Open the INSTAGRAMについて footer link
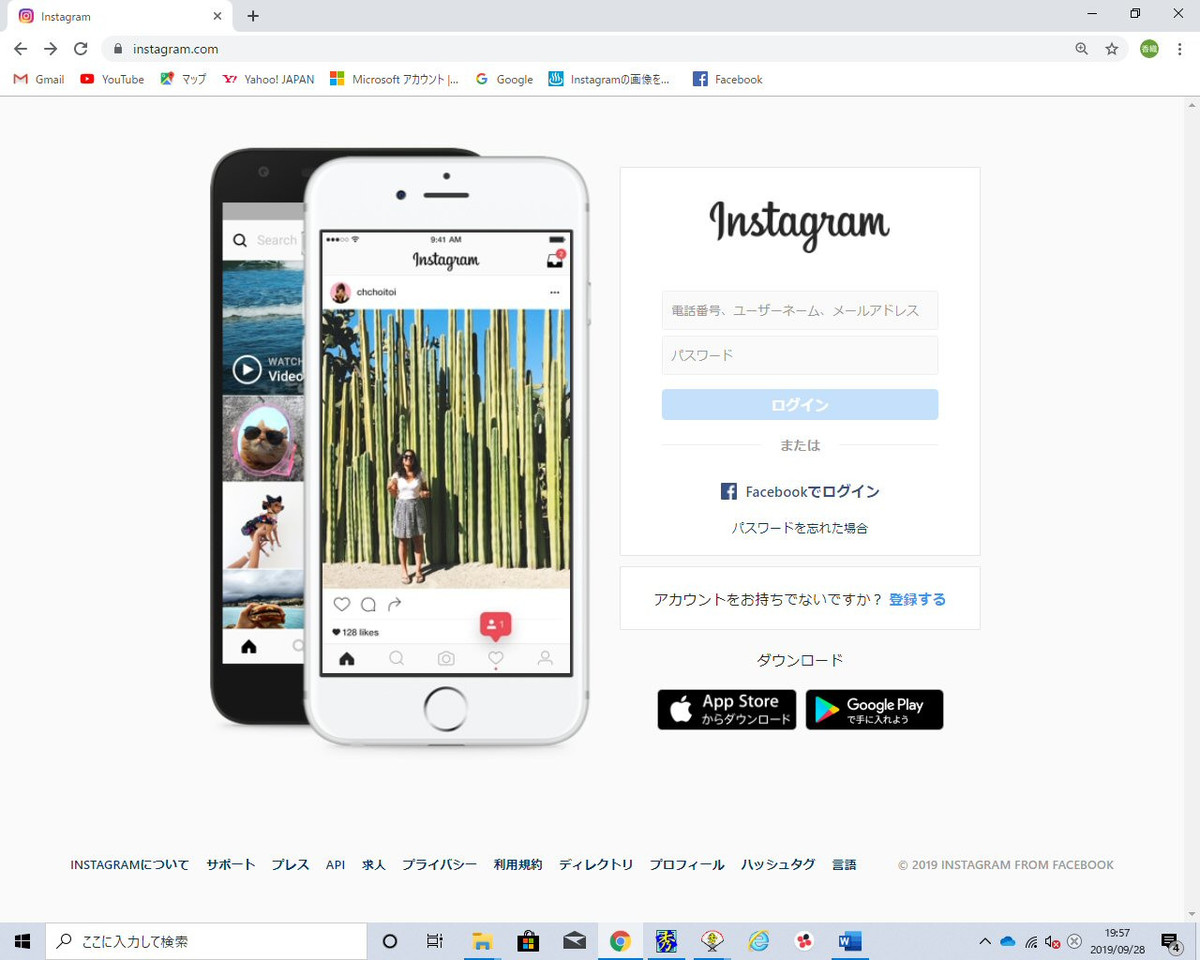 pyautogui.click(x=129, y=865)
